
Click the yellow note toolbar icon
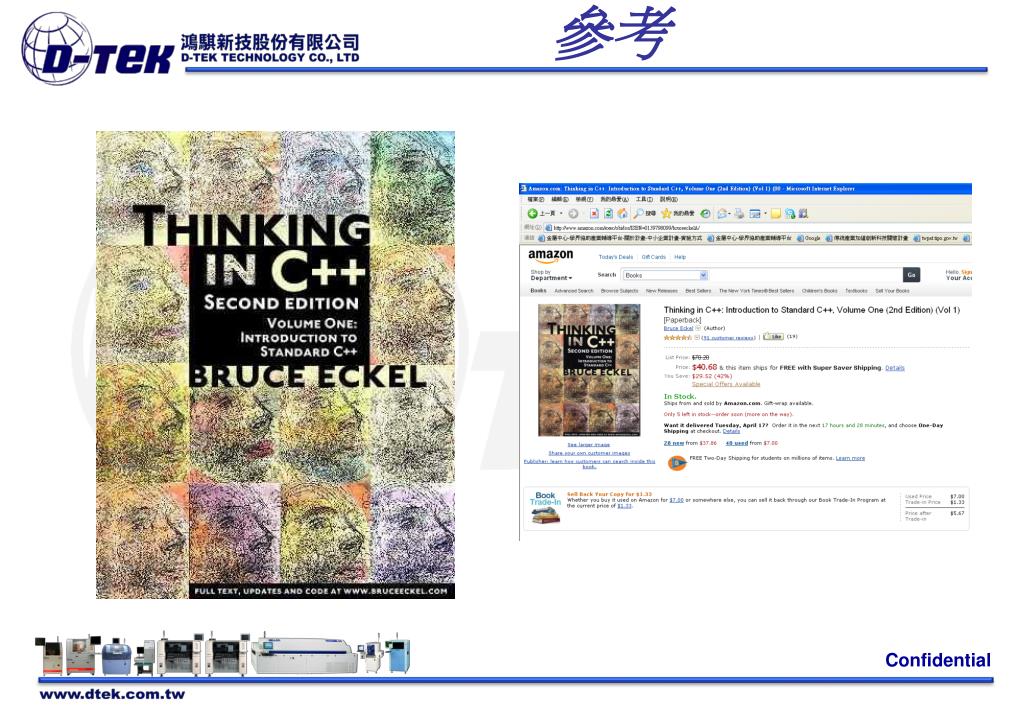click(x=776, y=213)
